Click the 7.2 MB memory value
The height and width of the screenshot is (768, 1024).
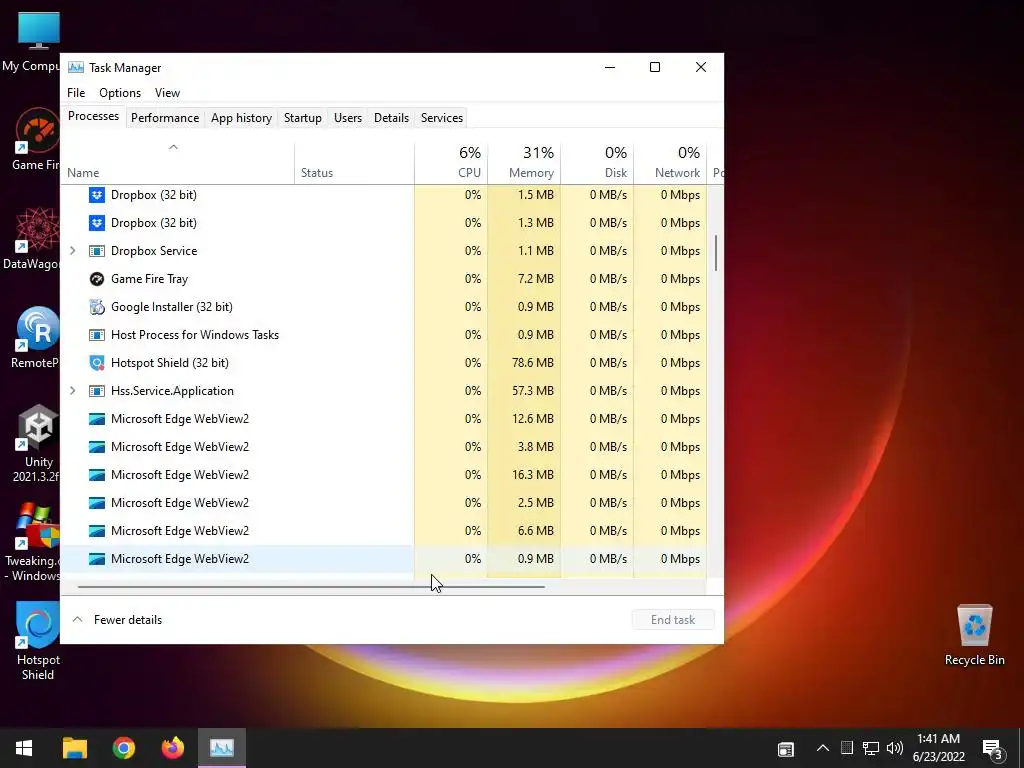tap(536, 279)
